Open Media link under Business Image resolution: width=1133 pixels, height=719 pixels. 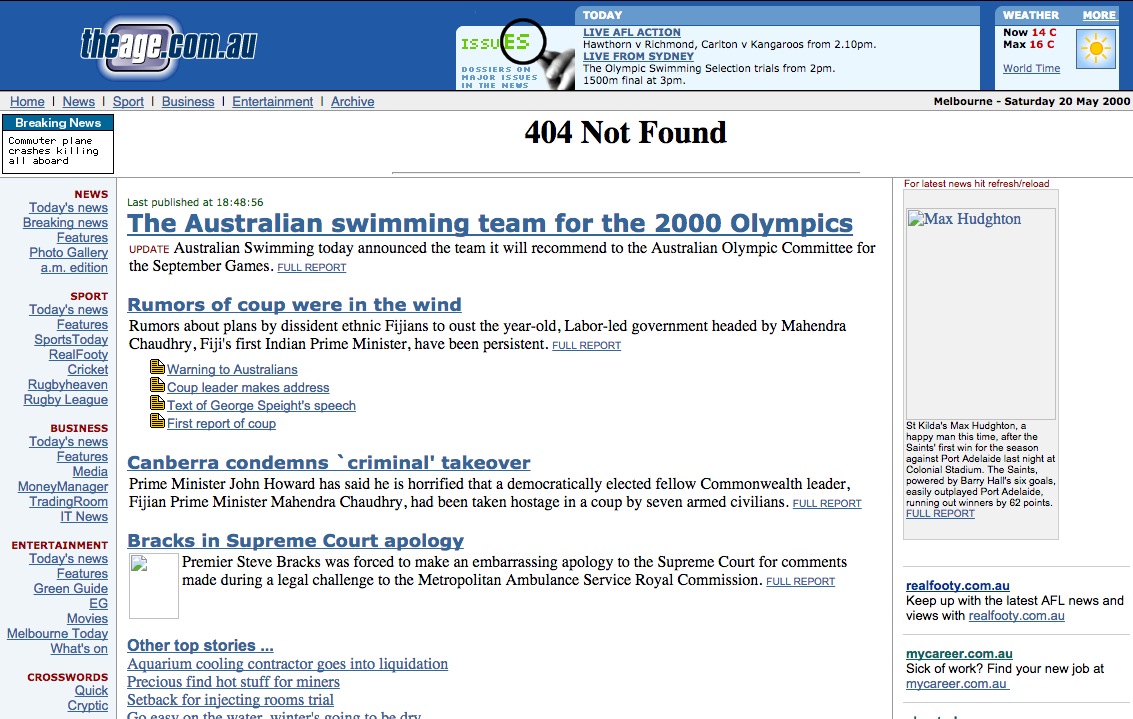point(90,471)
